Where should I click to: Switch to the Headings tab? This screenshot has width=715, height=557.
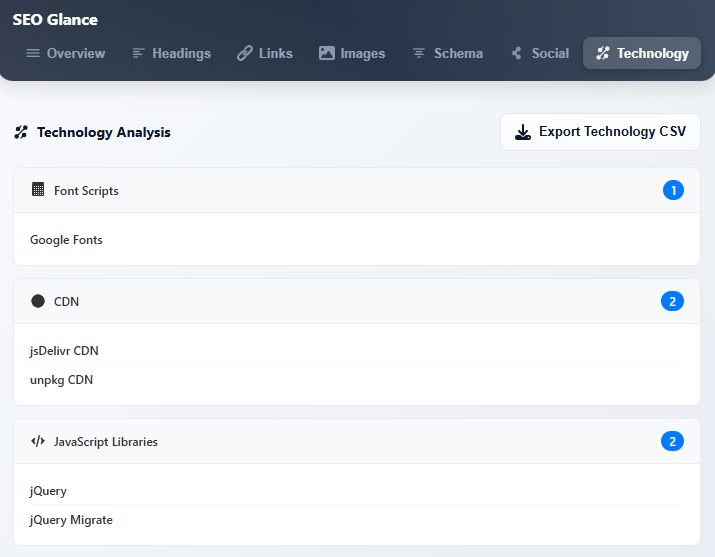pos(171,53)
